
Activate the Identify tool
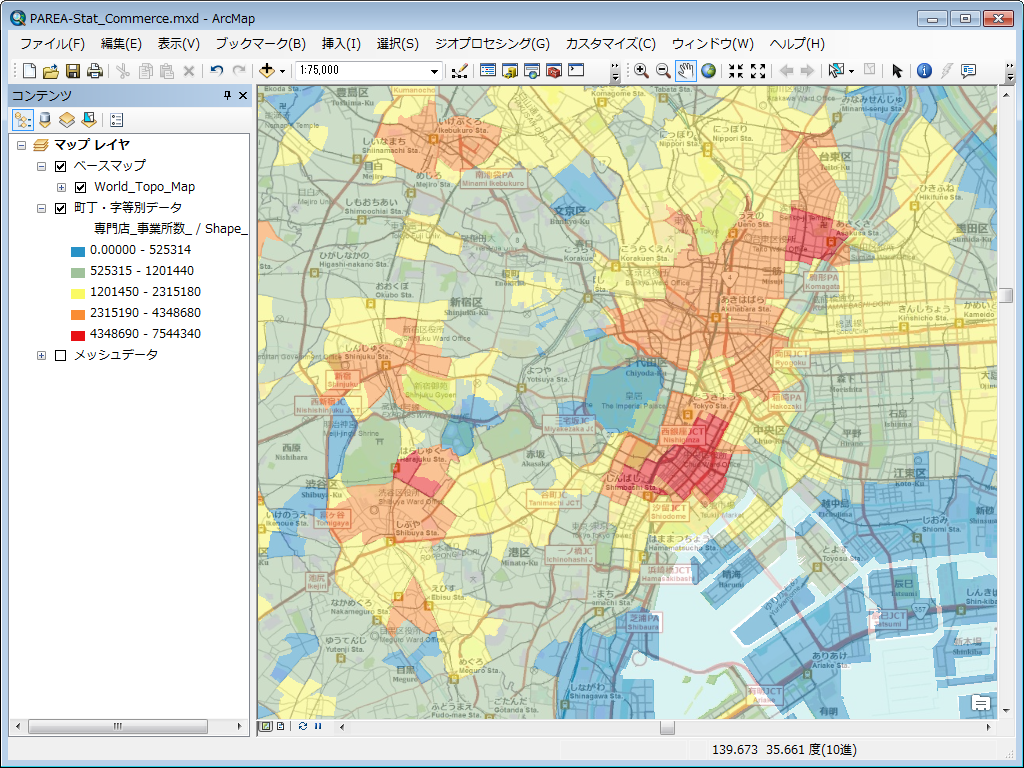pyautogui.click(x=924, y=71)
